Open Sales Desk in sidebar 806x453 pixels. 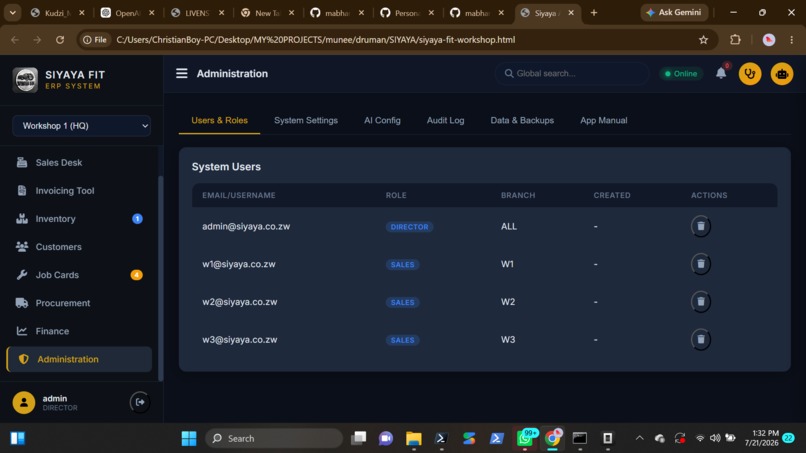pos(80,162)
